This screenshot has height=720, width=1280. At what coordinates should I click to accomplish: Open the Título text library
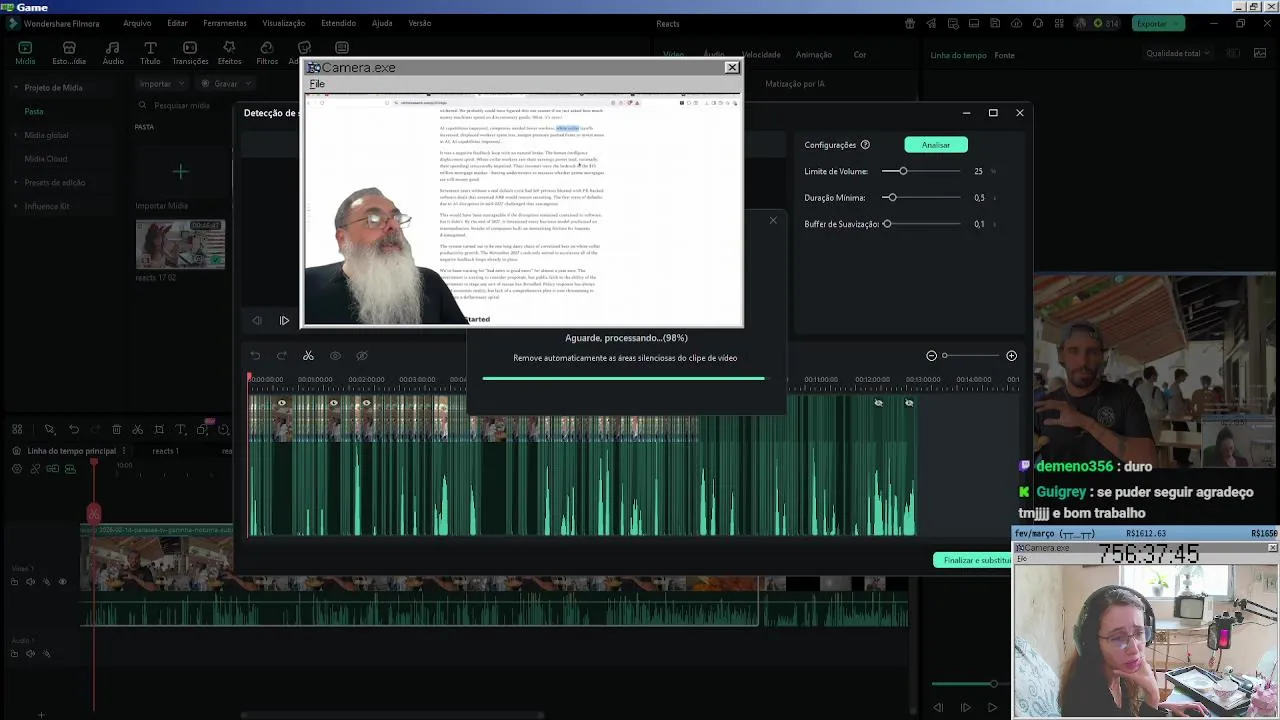pos(150,53)
